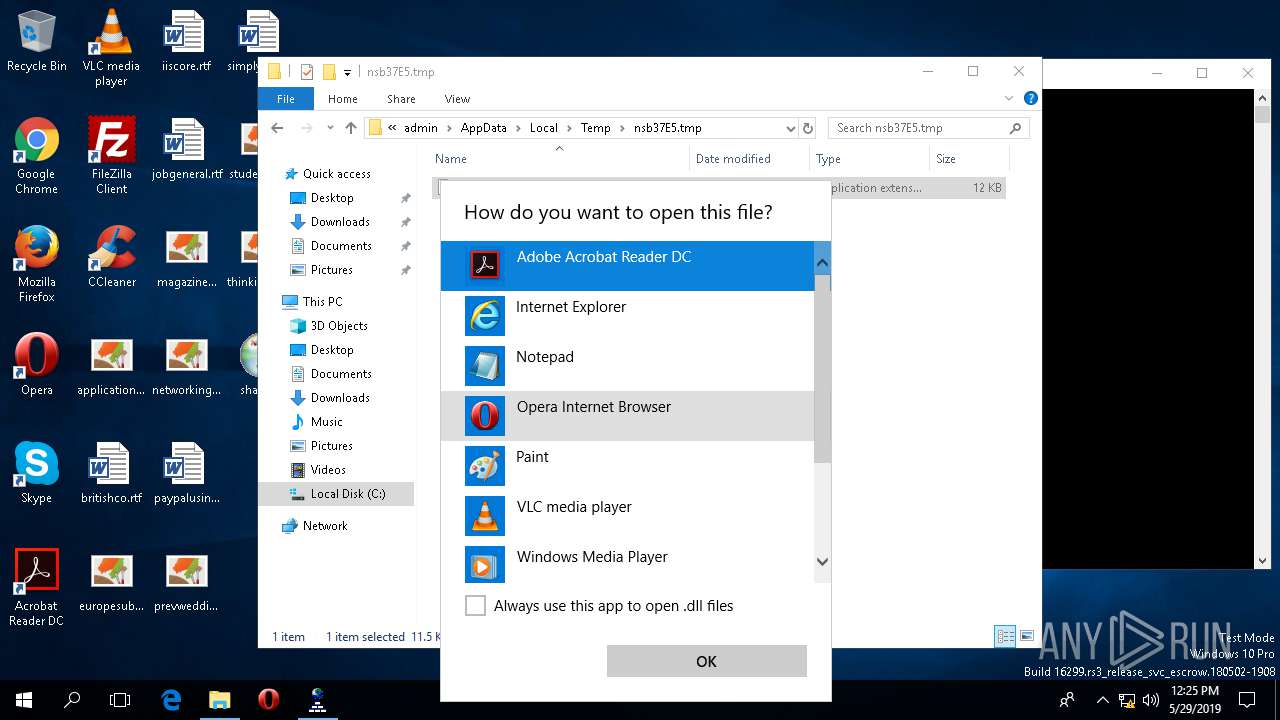Click the Search nsb37E5.tmp field
The width and height of the screenshot is (1280, 720).
(x=928, y=128)
